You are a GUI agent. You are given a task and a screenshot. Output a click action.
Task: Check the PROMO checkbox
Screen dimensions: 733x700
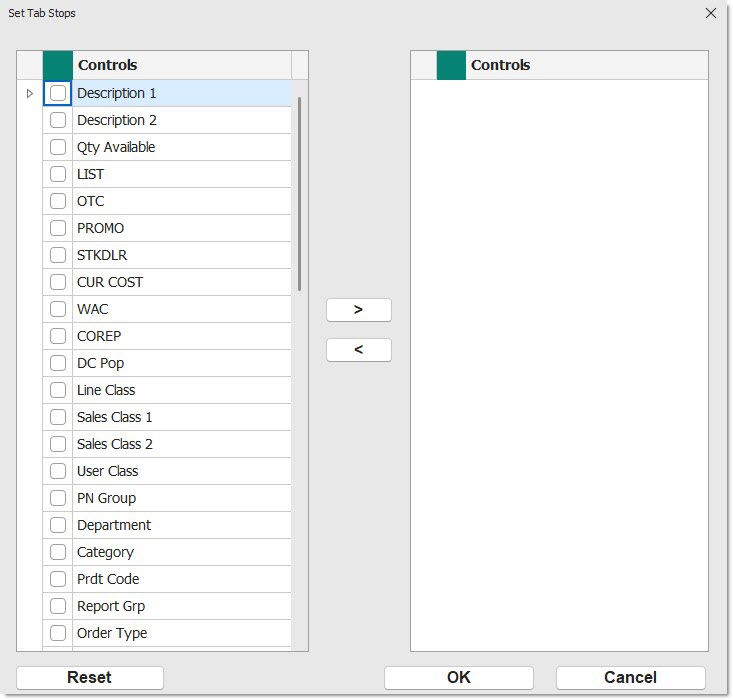(58, 228)
